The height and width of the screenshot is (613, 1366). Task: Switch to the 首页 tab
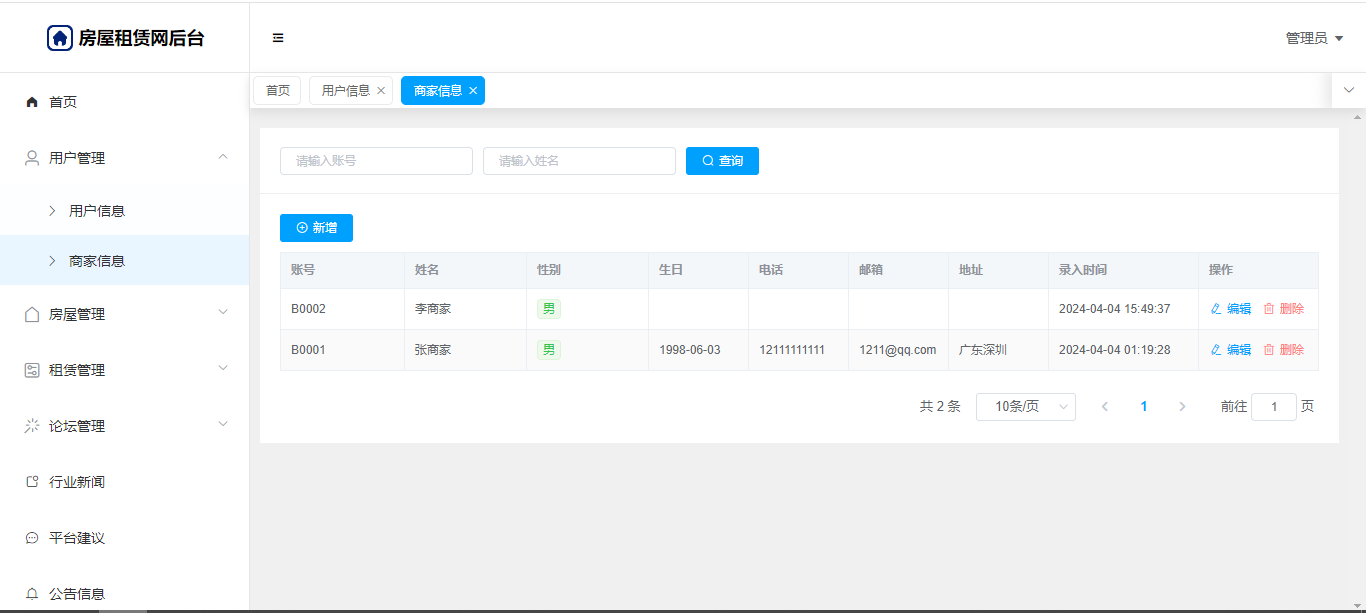(277, 91)
